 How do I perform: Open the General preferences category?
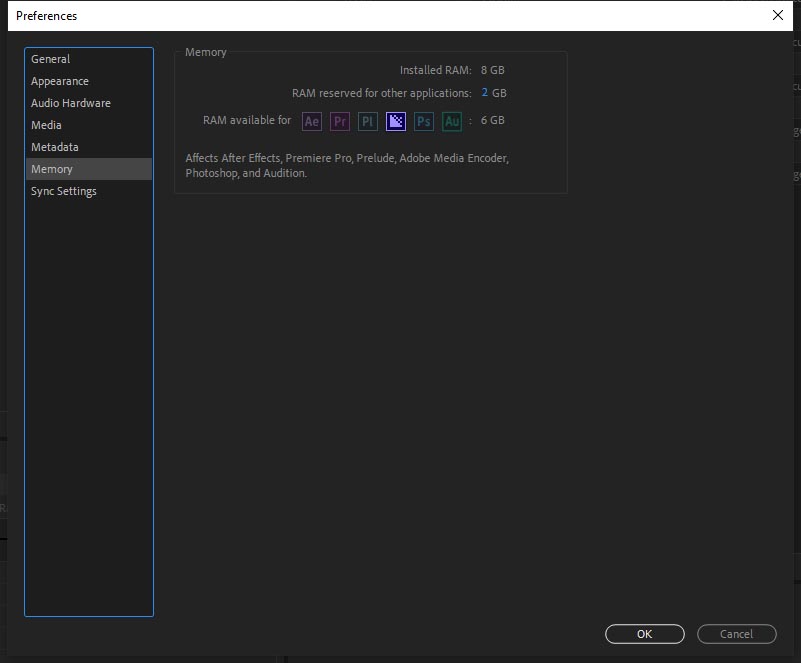coord(51,59)
